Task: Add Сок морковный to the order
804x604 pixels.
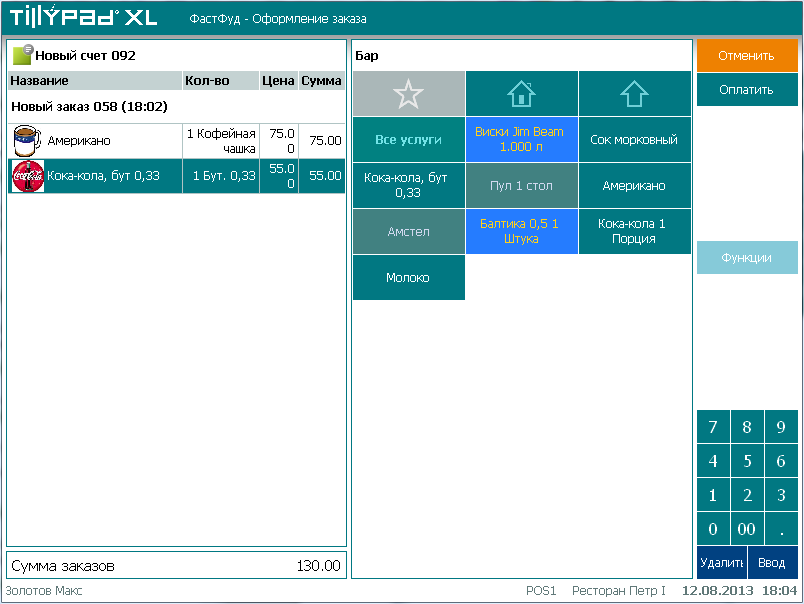Action: (x=634, y=139)
